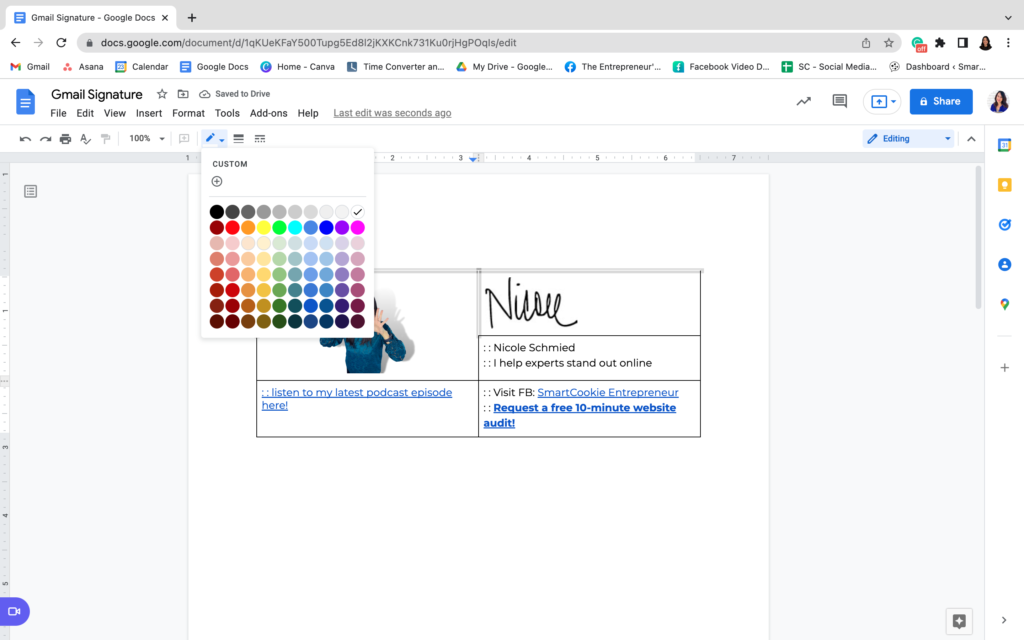The width and height of the screenshot is (1024, 640).
Task: Click the browser address bar URL
Action: point(308,43)
